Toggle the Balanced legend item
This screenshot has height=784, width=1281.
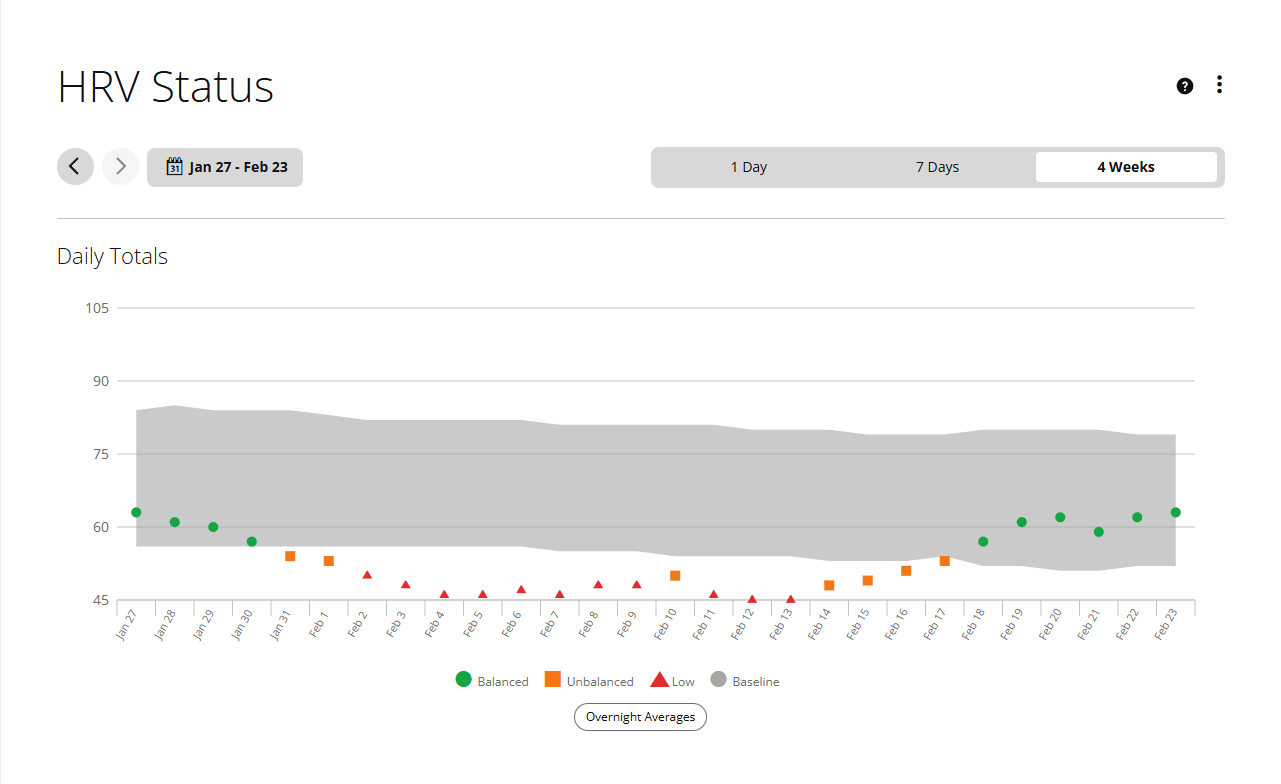(x=492, y=681)
